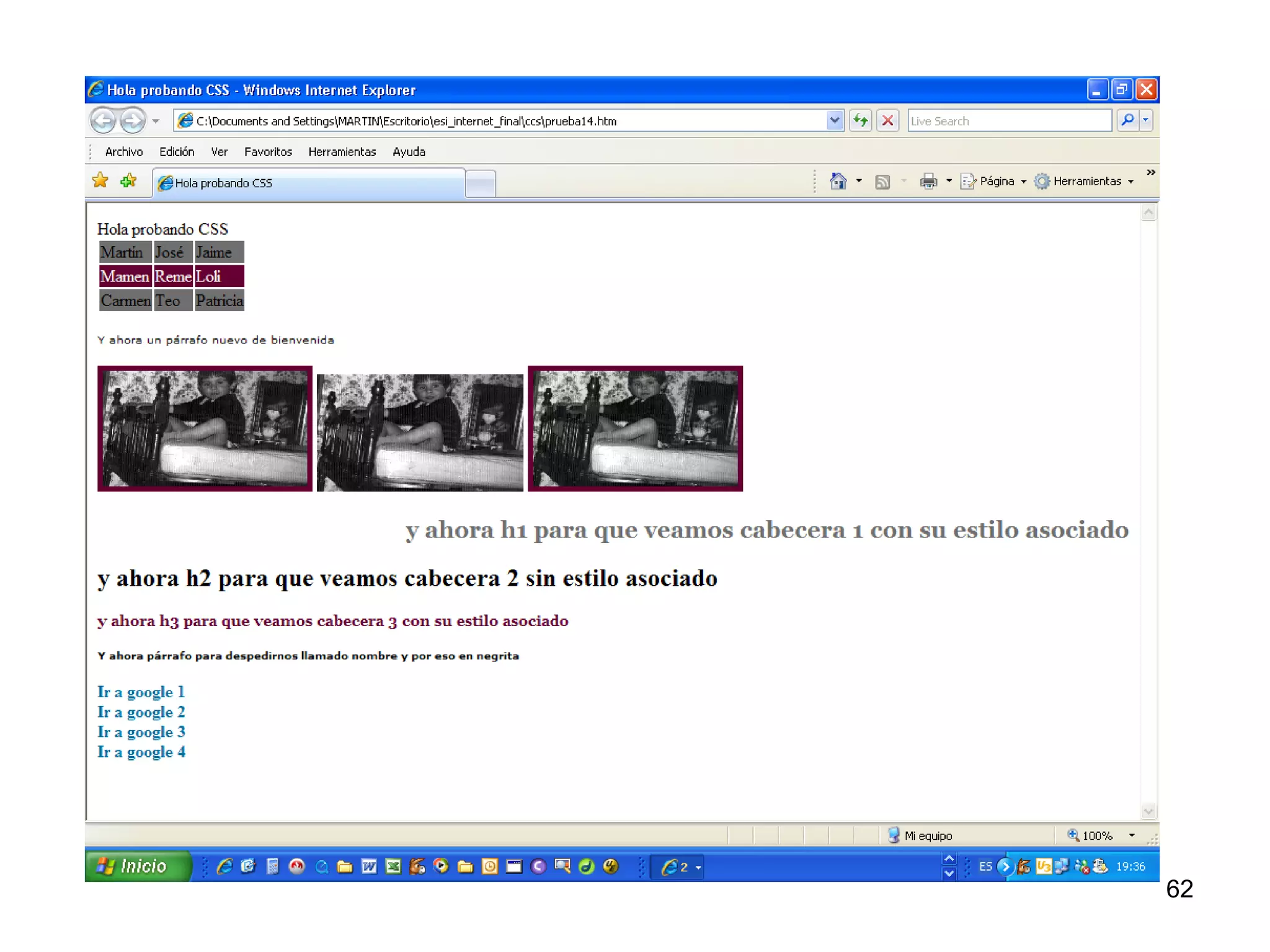The height and width of the screenshot is (952, 1270).
Task: Click the Back navigation arrow button
Action: 104,120
